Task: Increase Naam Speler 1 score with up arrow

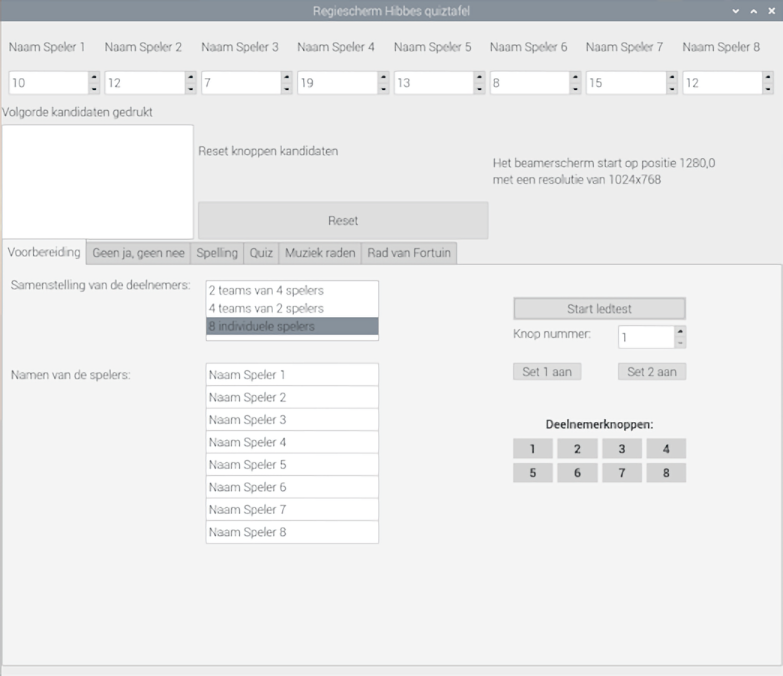Action: point(94,77)
